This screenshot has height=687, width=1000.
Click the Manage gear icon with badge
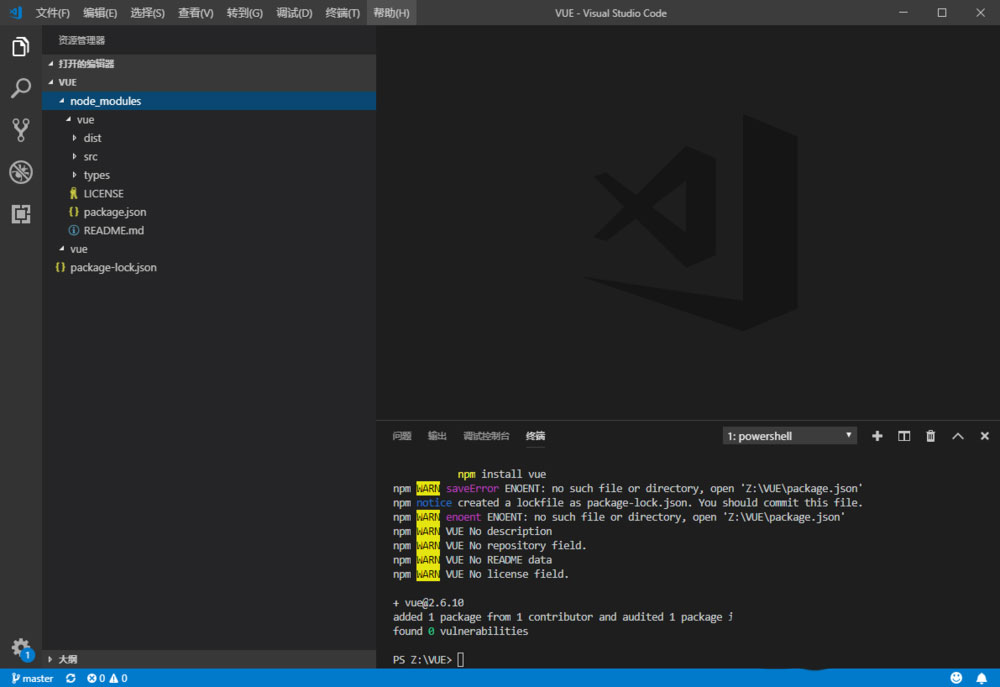pos(20,648)
